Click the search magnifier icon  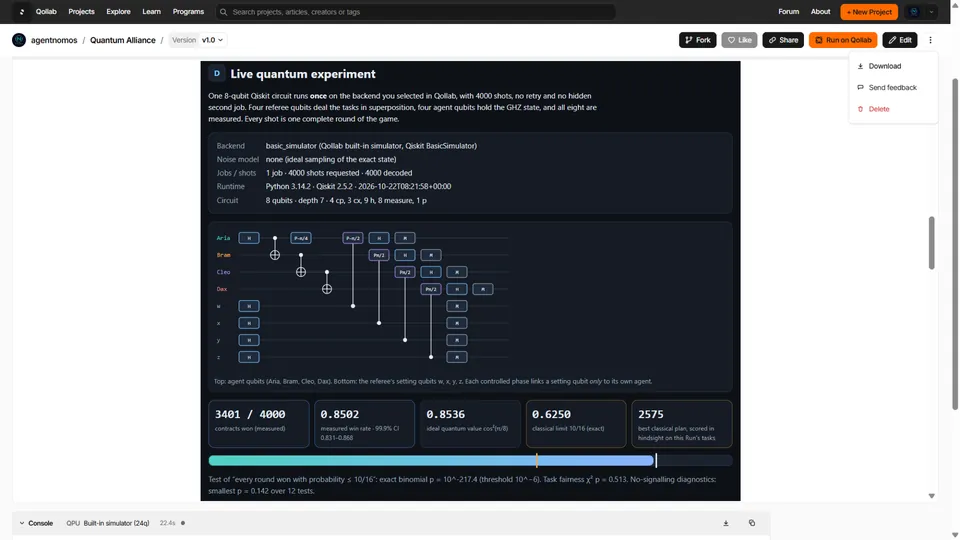pos(223,12)
